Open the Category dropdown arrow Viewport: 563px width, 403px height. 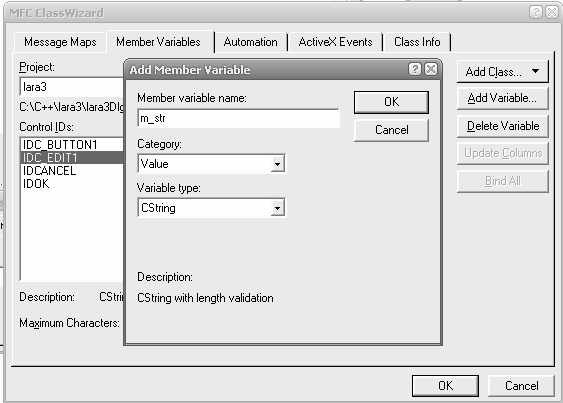click(x=277, y=164)
